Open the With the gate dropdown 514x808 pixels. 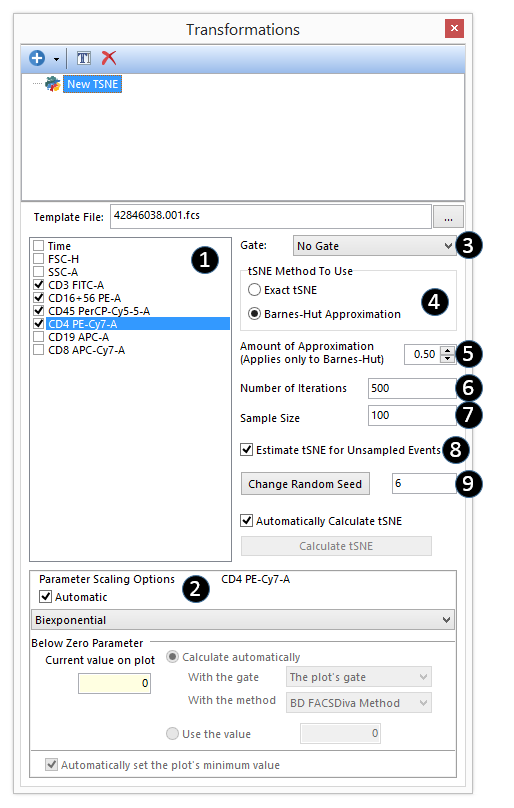tap(359, 677)
